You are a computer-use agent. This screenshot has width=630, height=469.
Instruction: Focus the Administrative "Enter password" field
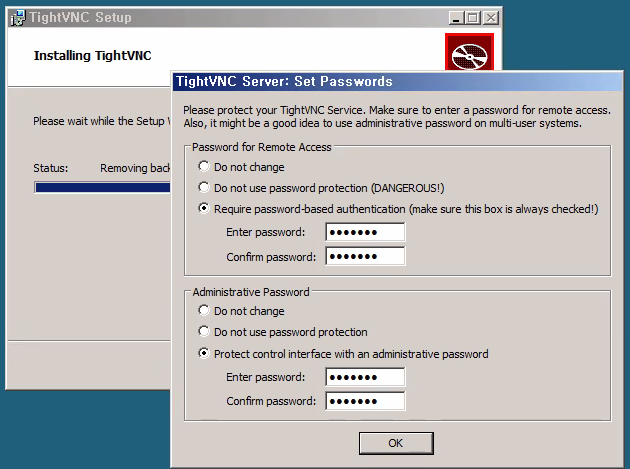pos(365,377)
